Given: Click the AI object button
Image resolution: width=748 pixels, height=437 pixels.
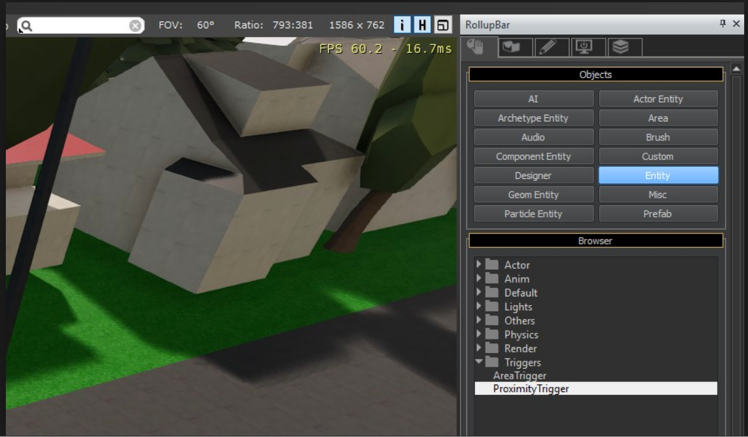Looking at the screenshot, I should (x=534, y=99).
